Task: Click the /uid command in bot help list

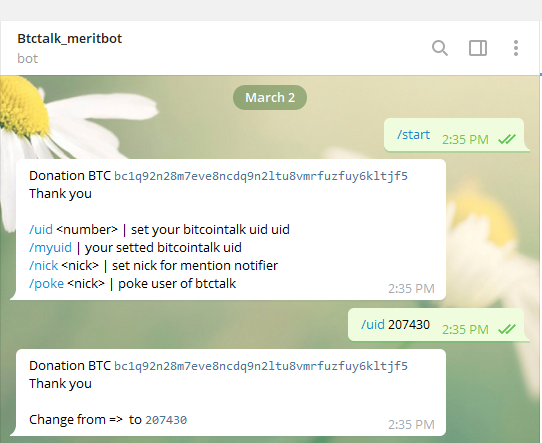Action: [41, 229]
